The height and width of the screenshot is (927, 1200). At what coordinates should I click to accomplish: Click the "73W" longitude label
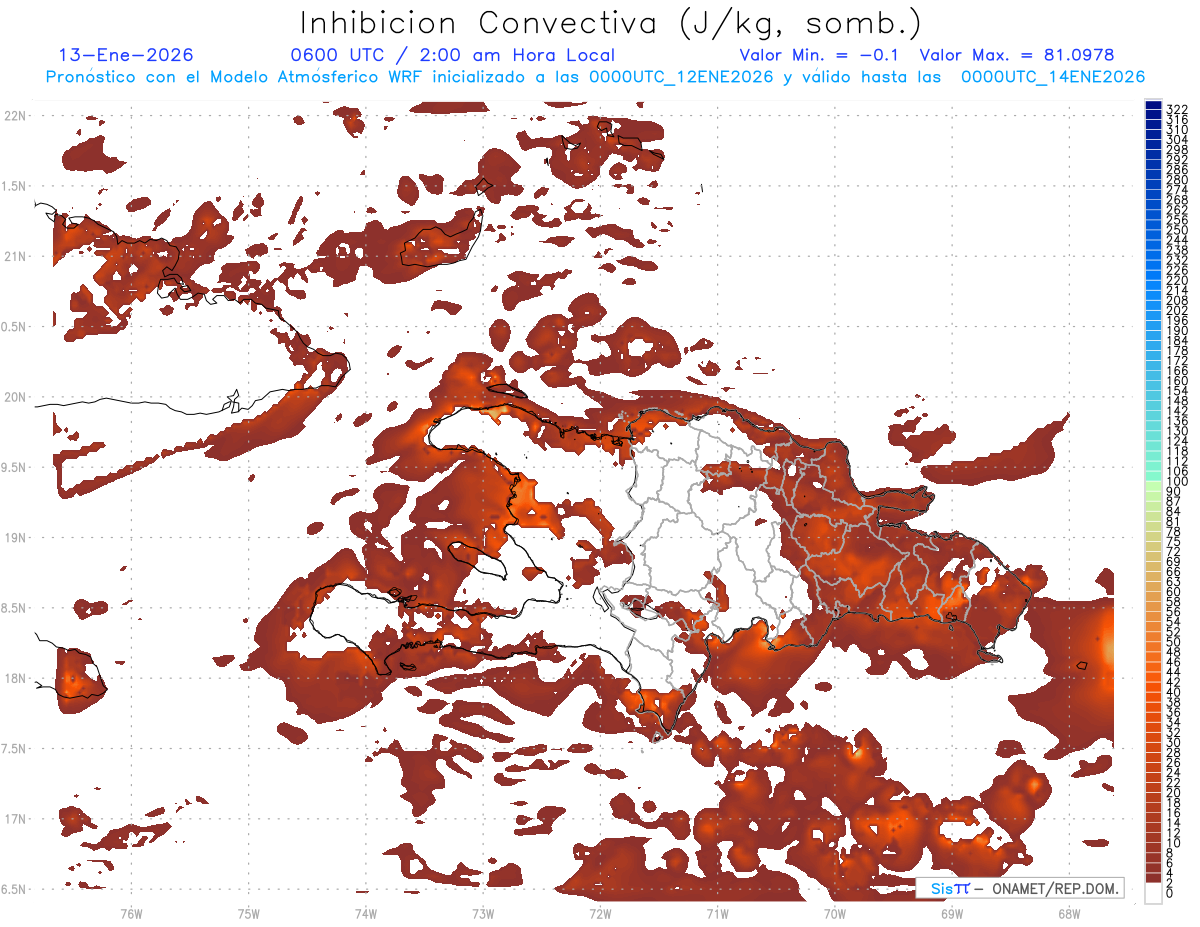coord(482,913)
